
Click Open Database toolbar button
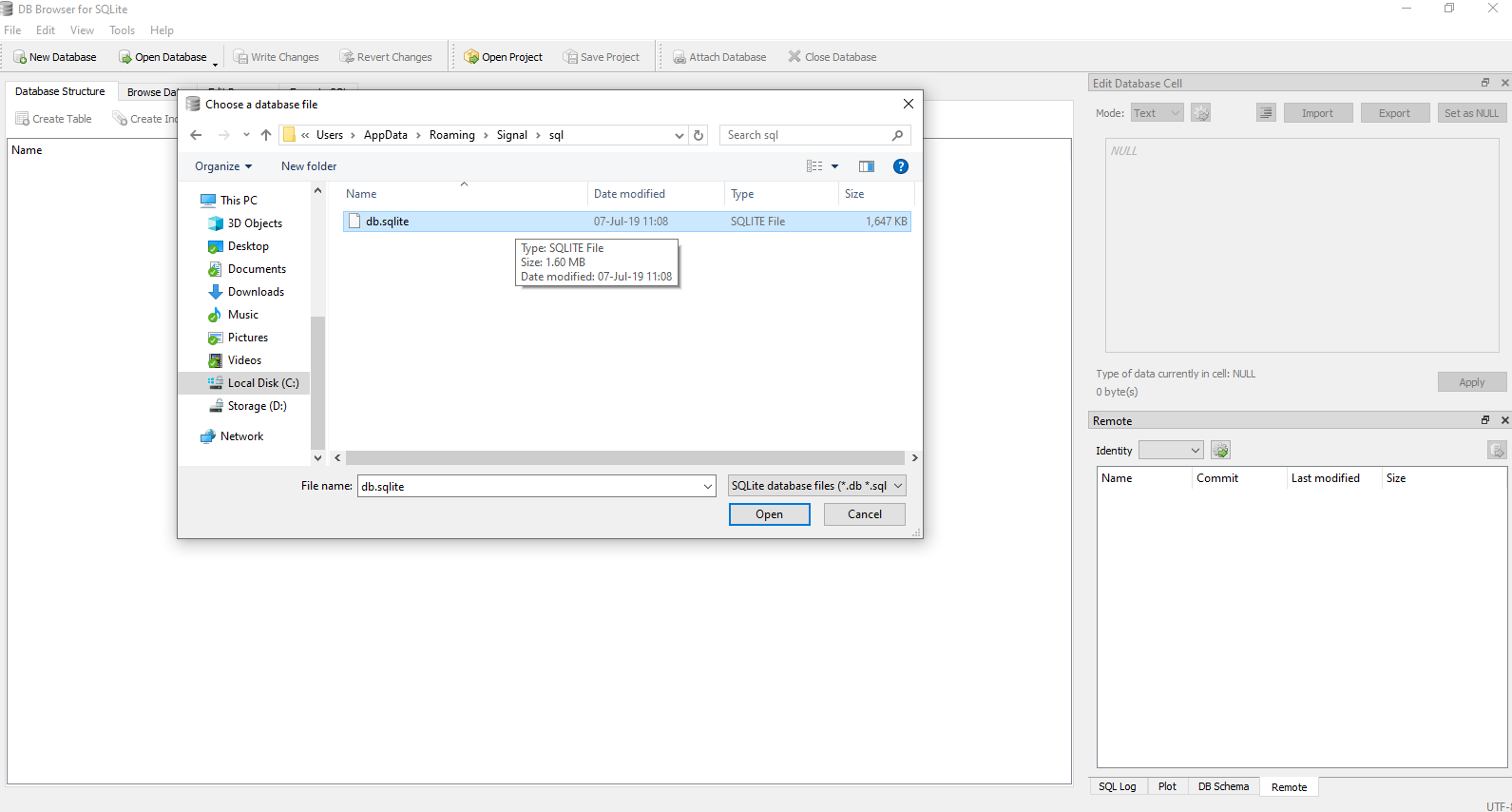coord(163,57)
